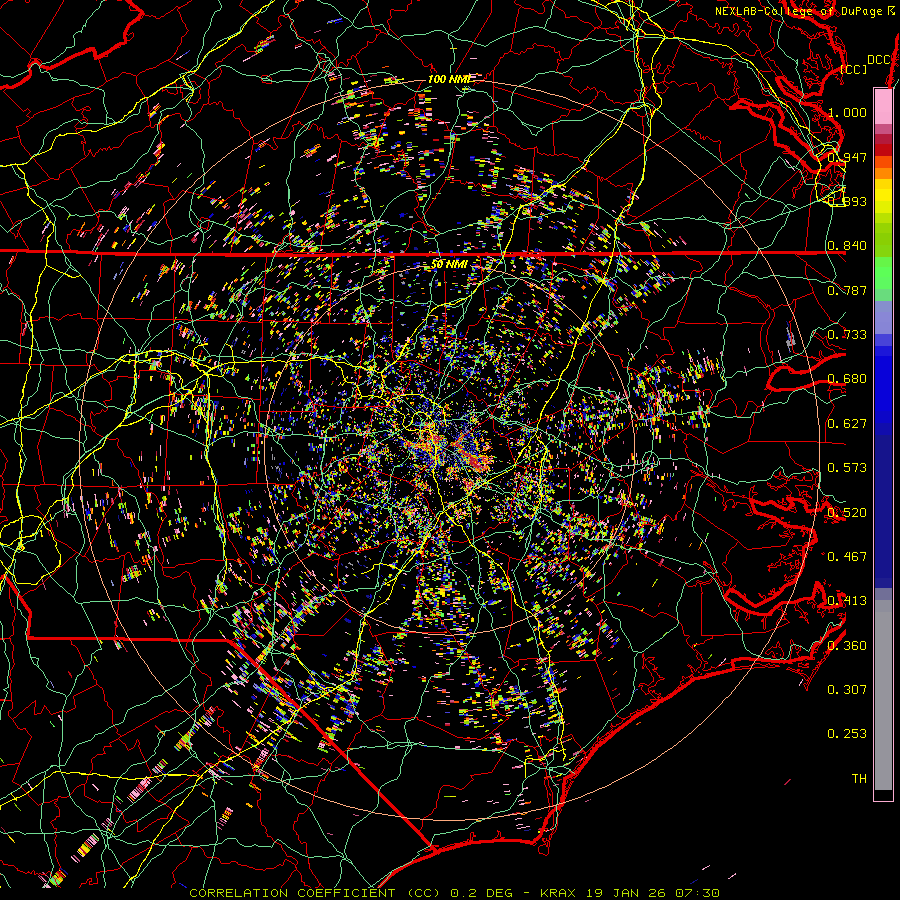Click the 0.947 legend value
The image size is (900, 900).
pyautogui.click(x=847, y=157)
